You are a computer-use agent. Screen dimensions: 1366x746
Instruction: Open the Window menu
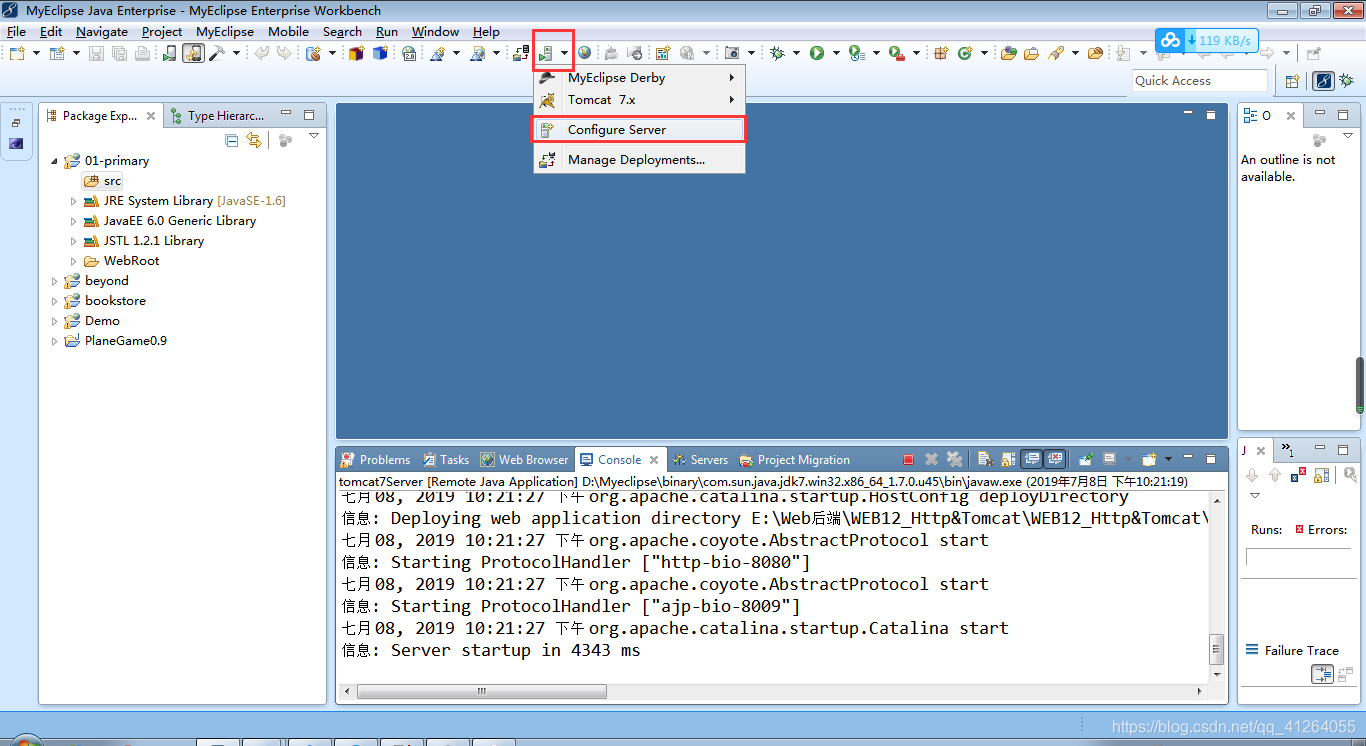click(436, 32)
